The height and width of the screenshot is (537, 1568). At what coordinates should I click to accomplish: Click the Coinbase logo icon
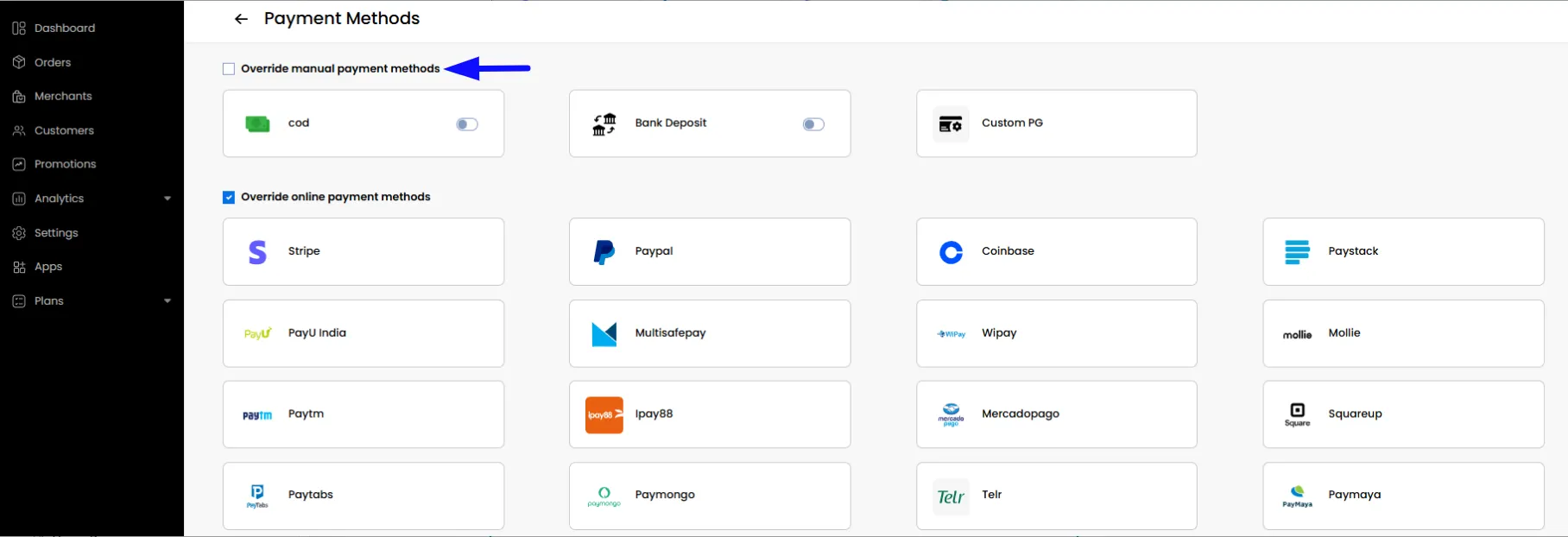pyautogui.click(x=951, y=252)
